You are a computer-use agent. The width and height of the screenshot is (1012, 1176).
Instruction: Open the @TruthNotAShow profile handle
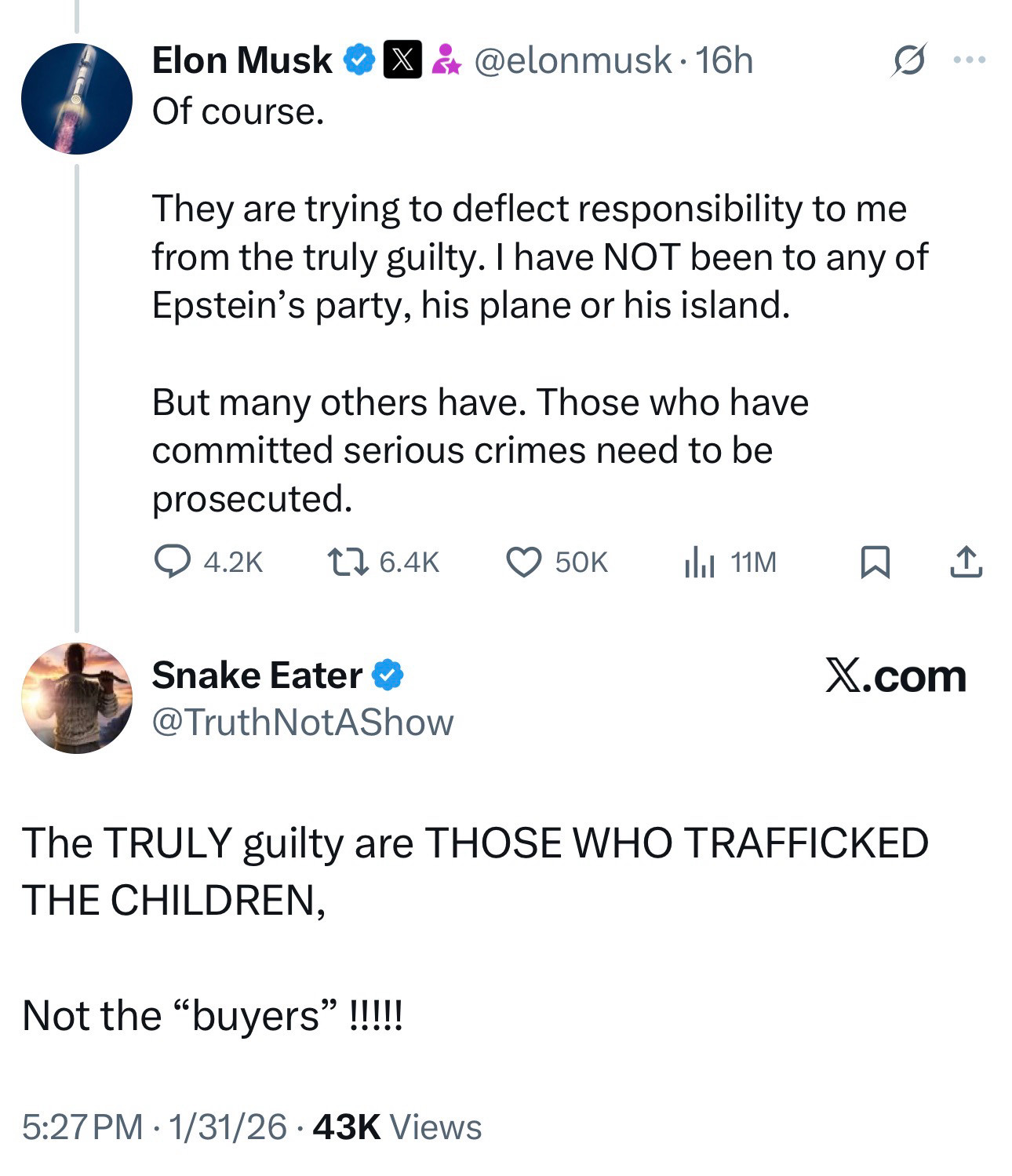(302, 723)
